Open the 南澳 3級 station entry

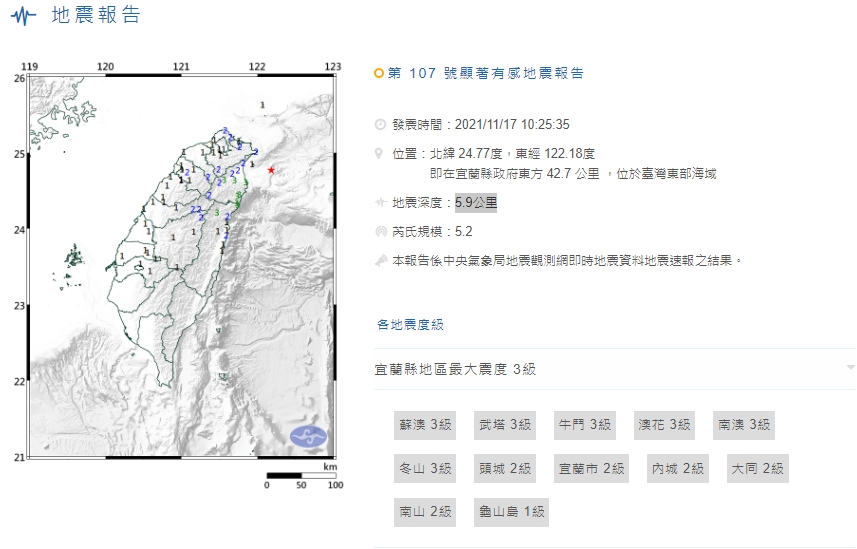[744, 425]
